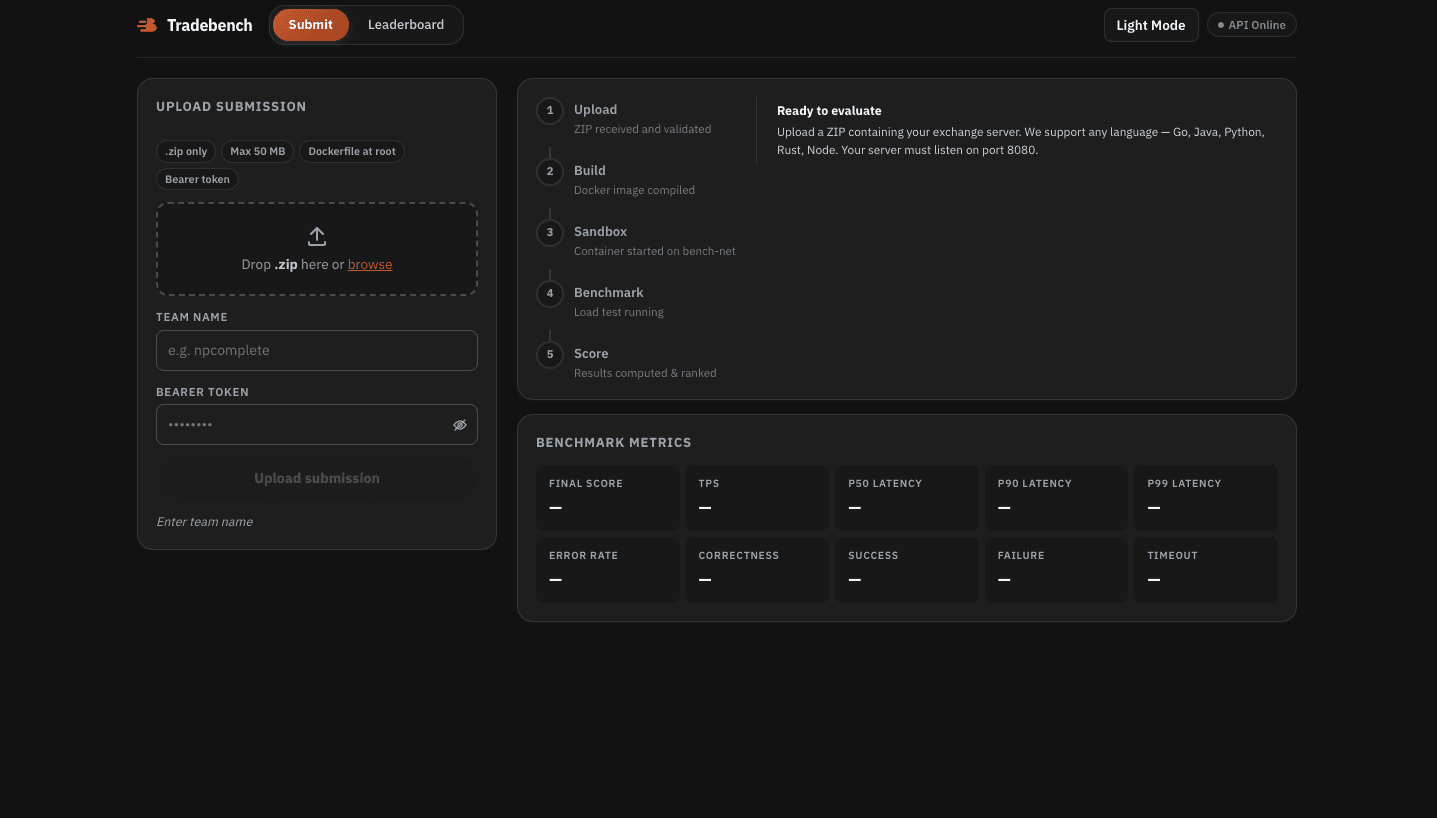Click the 'Dockerfile at root' chip
The width and height of the screenshot is (1437, 818).
(352, 152)
